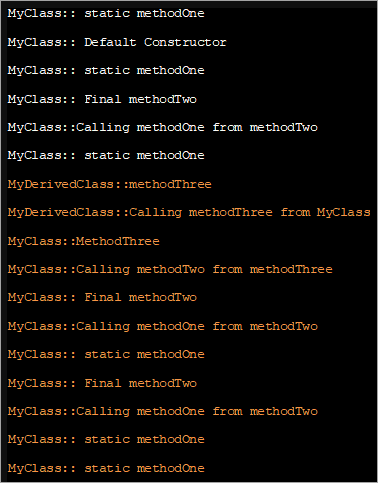This screenshot has height=483, width=378.
Task: Click the white "Calling methodOne from methodTwo" line
Action: [x=163, y=128]
